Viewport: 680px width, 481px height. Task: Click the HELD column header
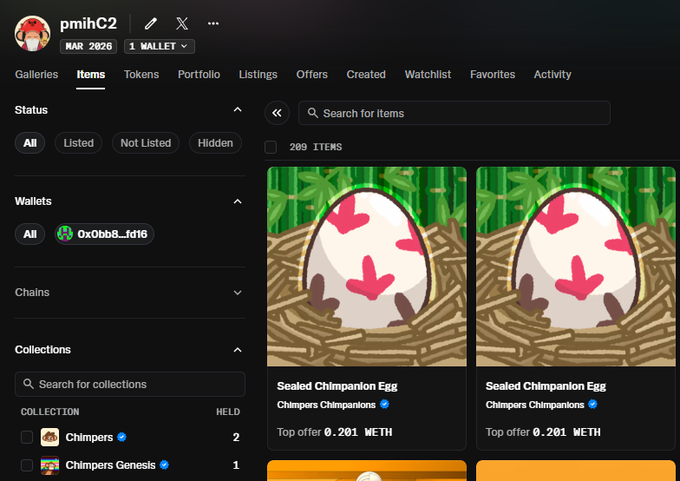coord(228,412)
